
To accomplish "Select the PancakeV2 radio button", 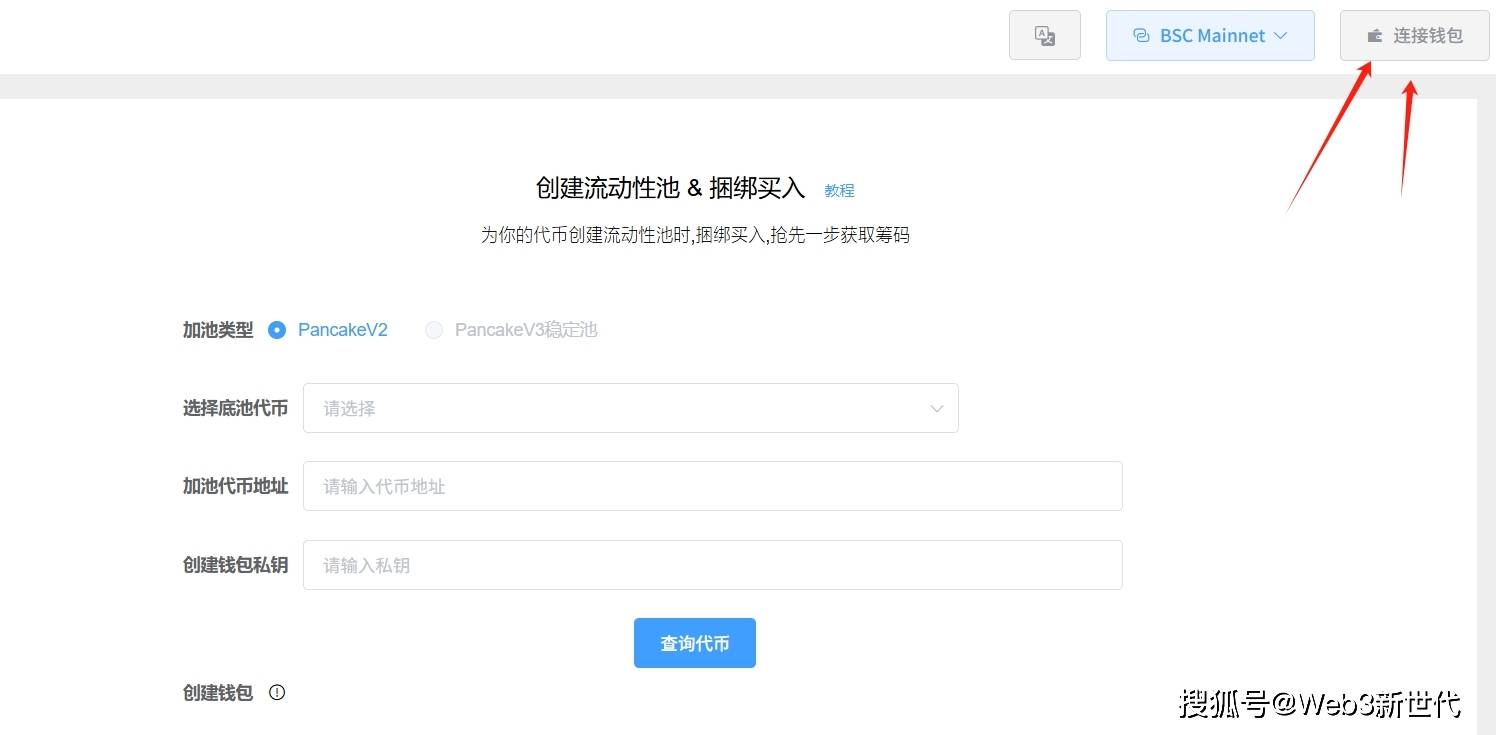I will 277,330.
